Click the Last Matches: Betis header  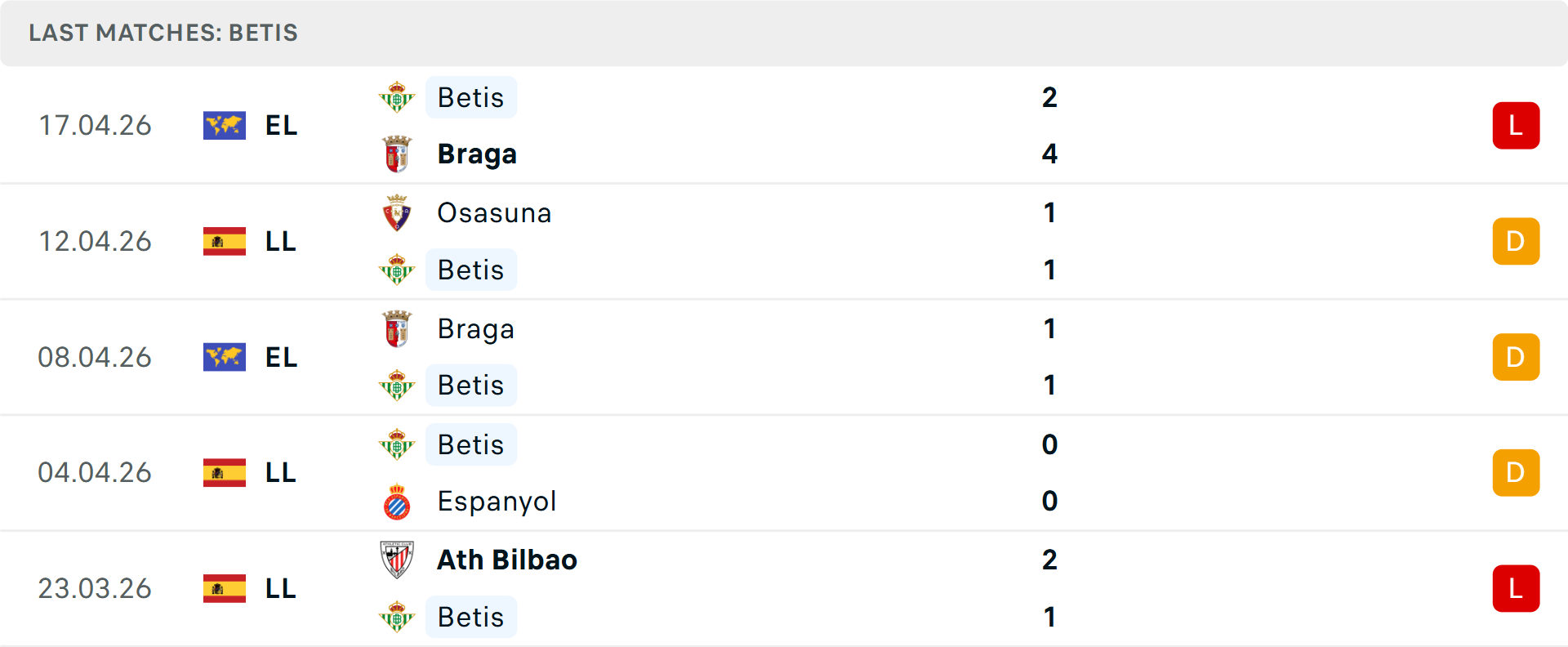[x=163, y=33]
